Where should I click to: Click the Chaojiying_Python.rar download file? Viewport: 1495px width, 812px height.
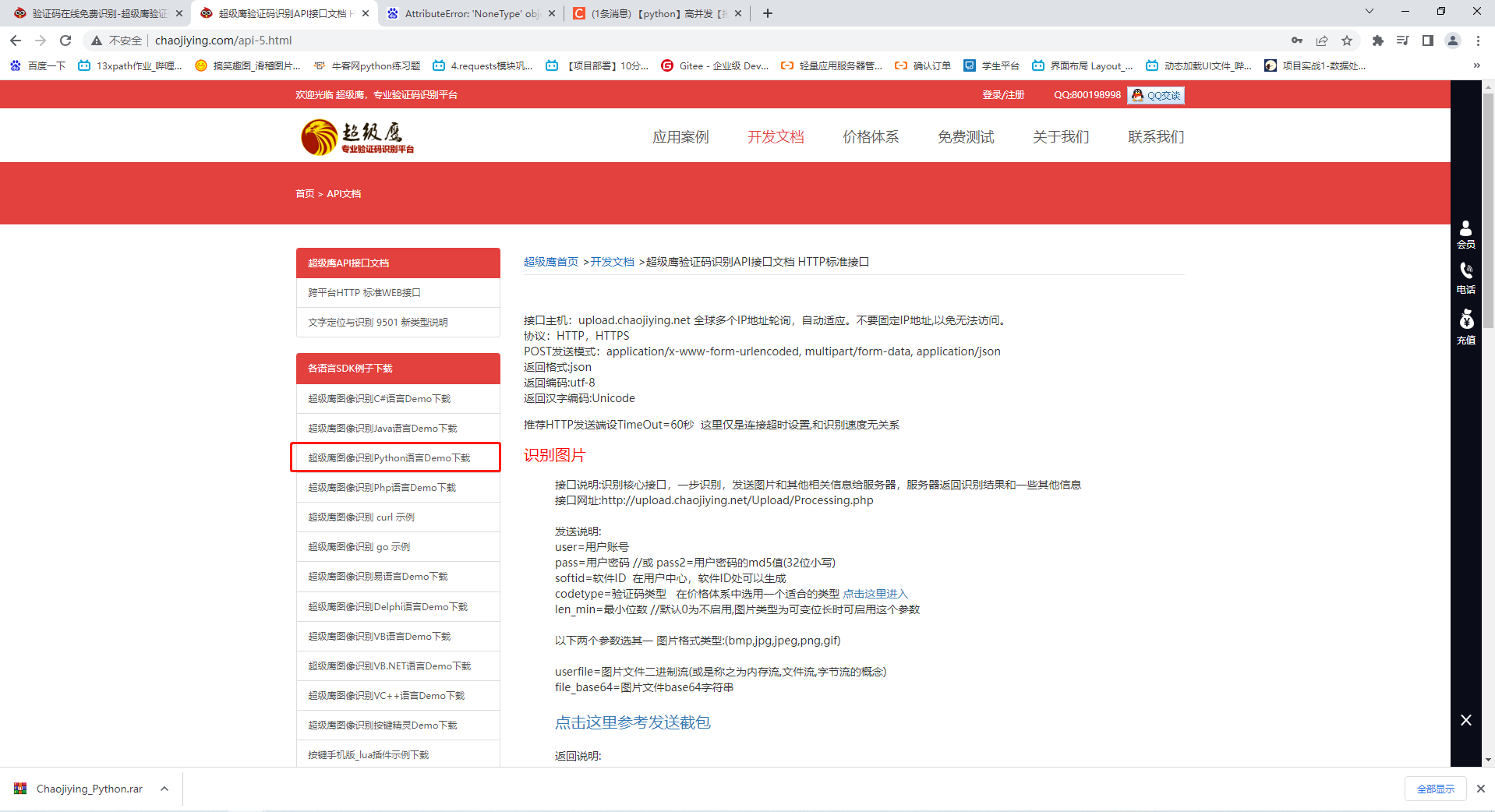click(80, 789)
